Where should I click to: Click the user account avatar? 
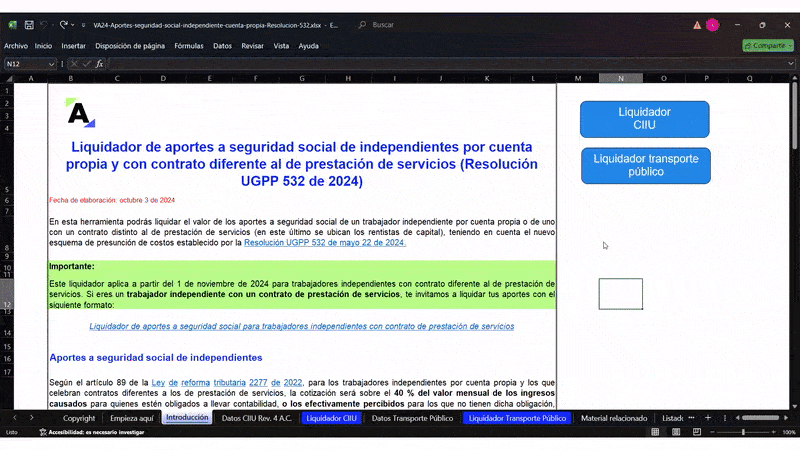[x=712, y=24]
